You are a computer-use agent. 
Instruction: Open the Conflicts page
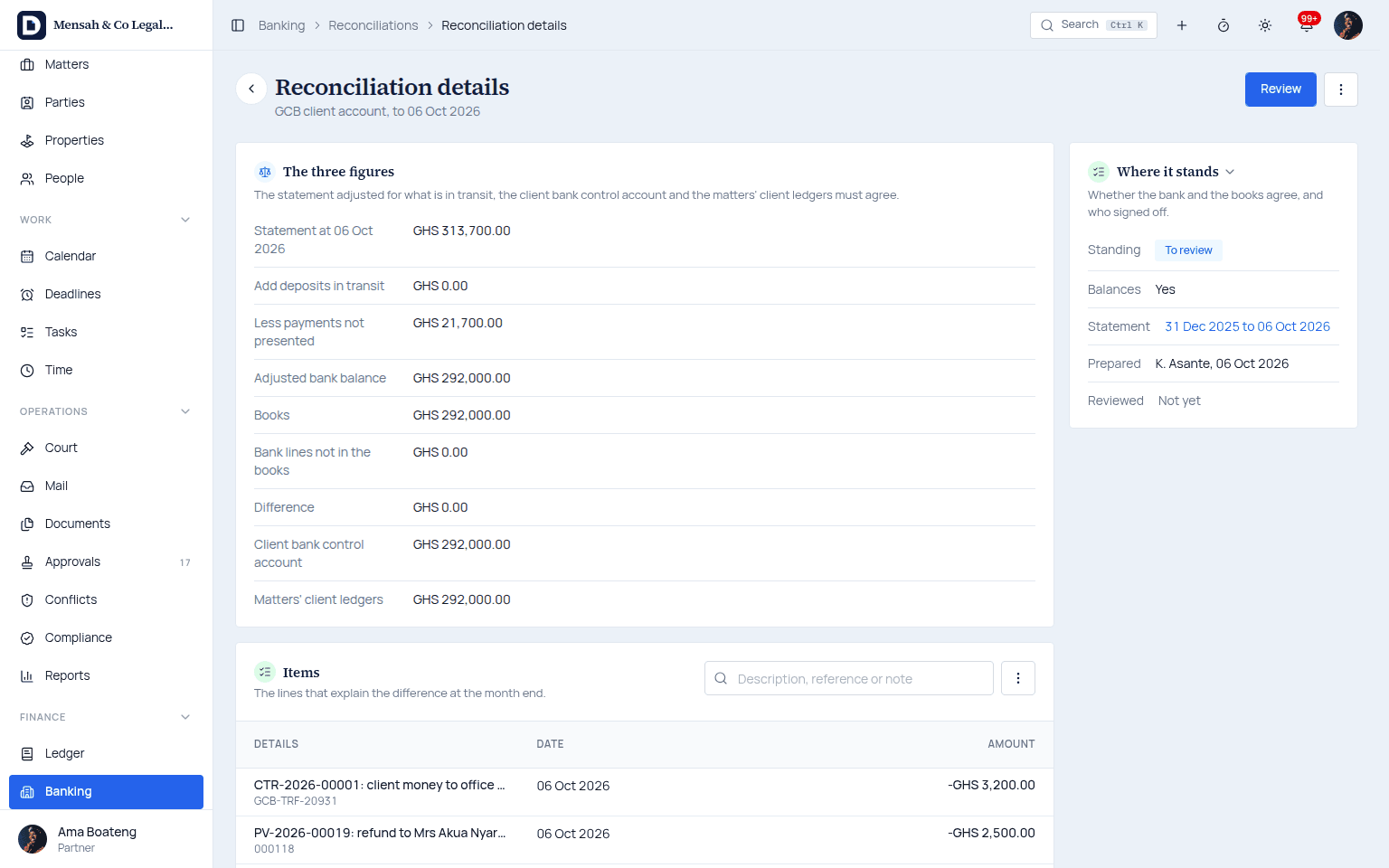106,599
